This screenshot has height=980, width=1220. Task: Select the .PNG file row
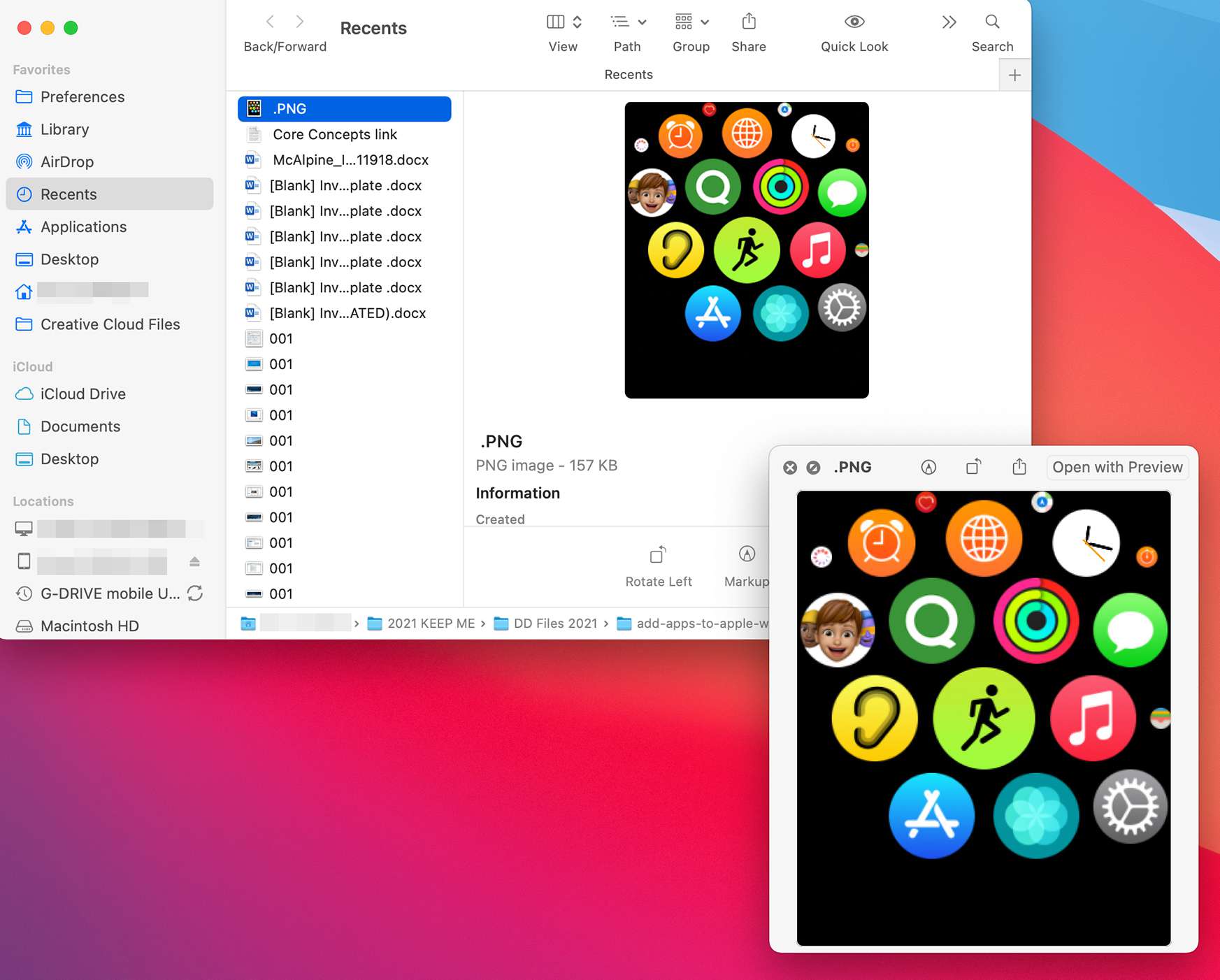[x=344, y=108]
